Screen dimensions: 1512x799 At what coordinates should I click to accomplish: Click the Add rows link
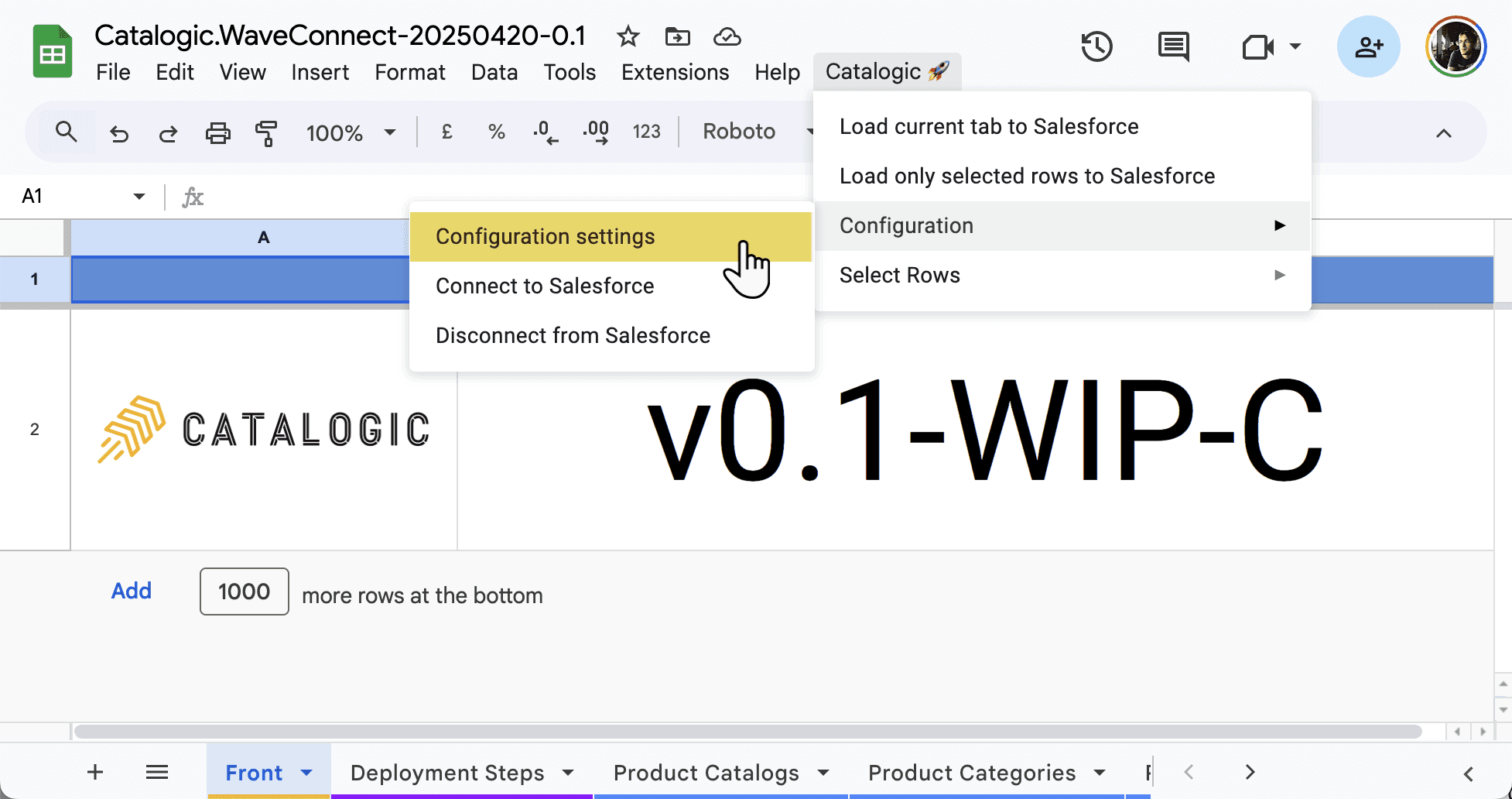[x=132, y=591]
